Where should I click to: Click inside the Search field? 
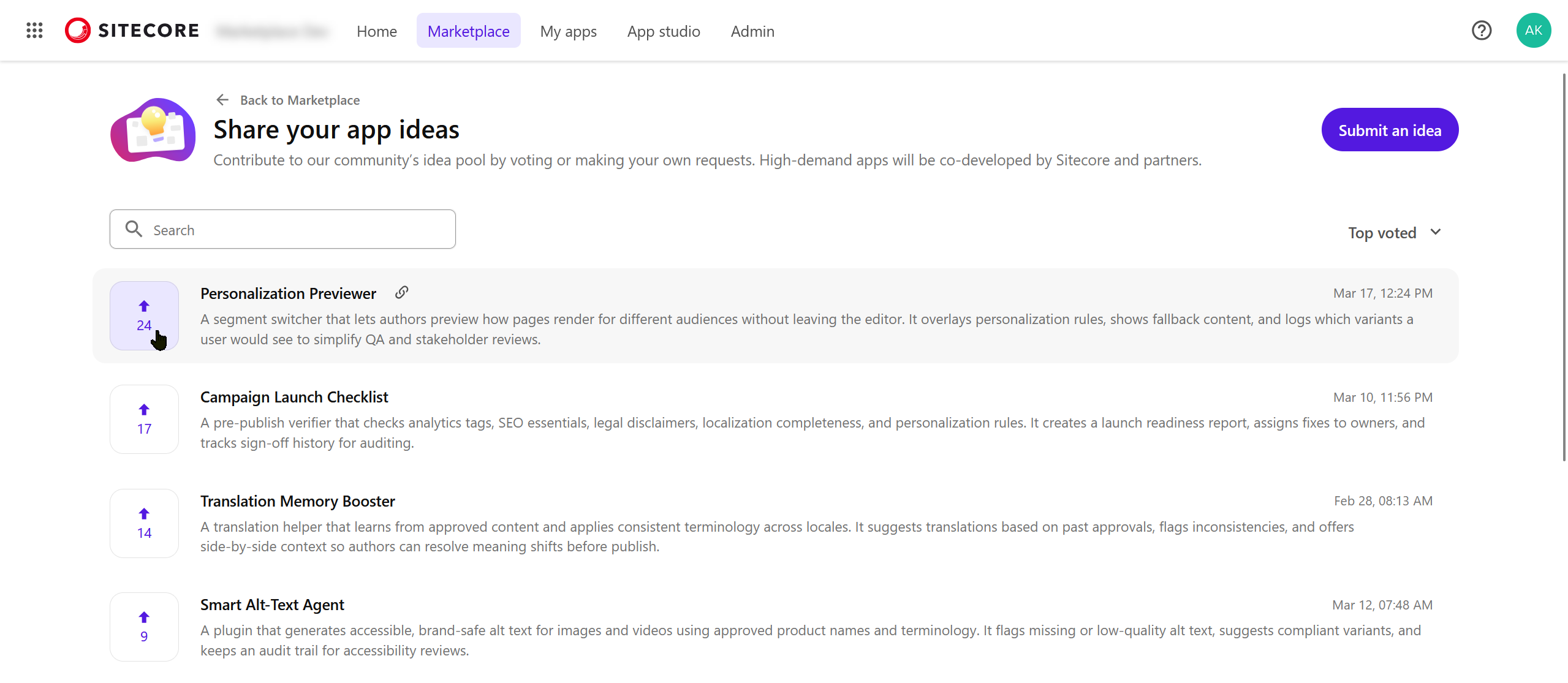pyautogui.click(x=282, y=229)
